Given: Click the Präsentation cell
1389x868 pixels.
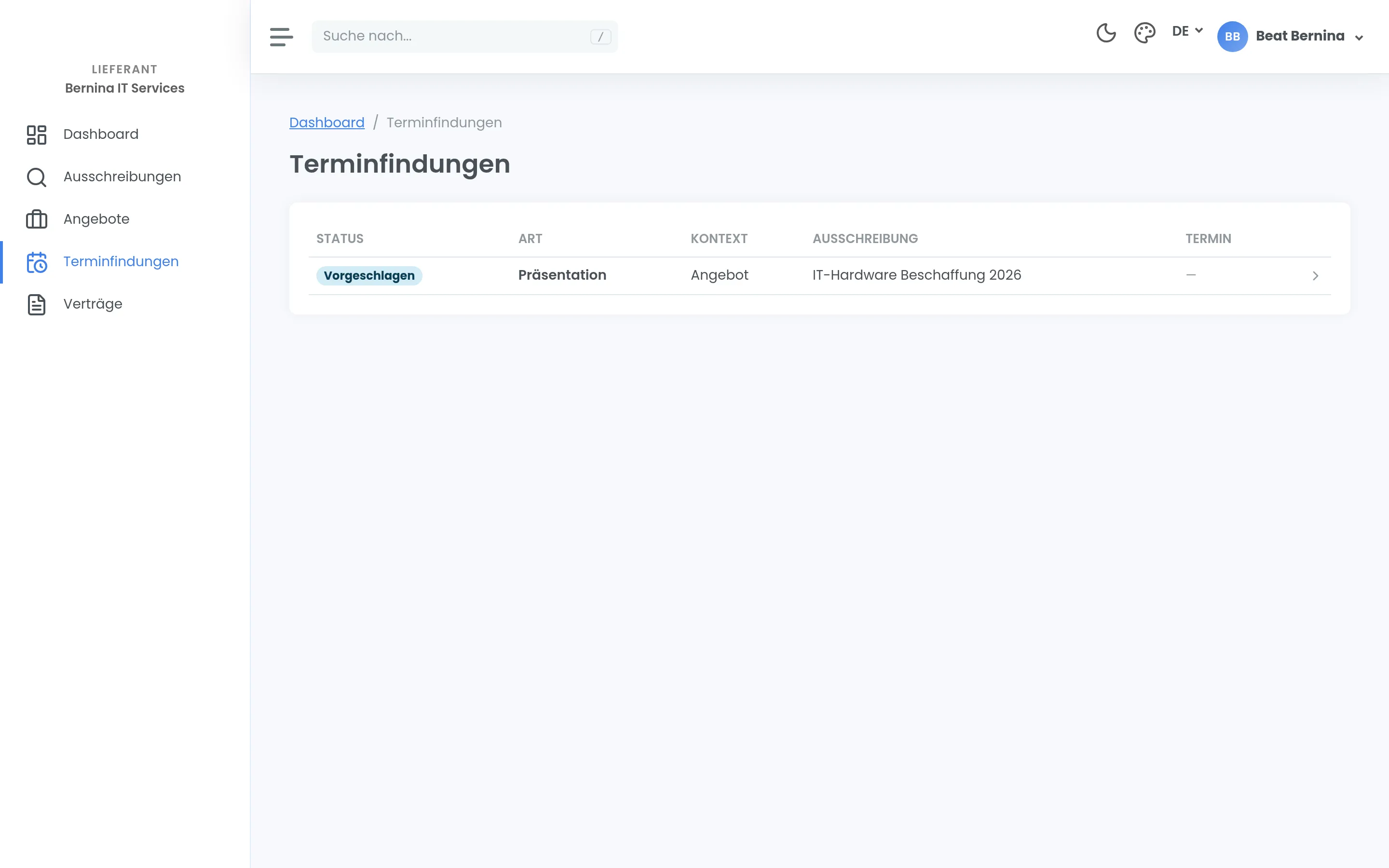Looking at the screenshot, I should pos(562,275).
